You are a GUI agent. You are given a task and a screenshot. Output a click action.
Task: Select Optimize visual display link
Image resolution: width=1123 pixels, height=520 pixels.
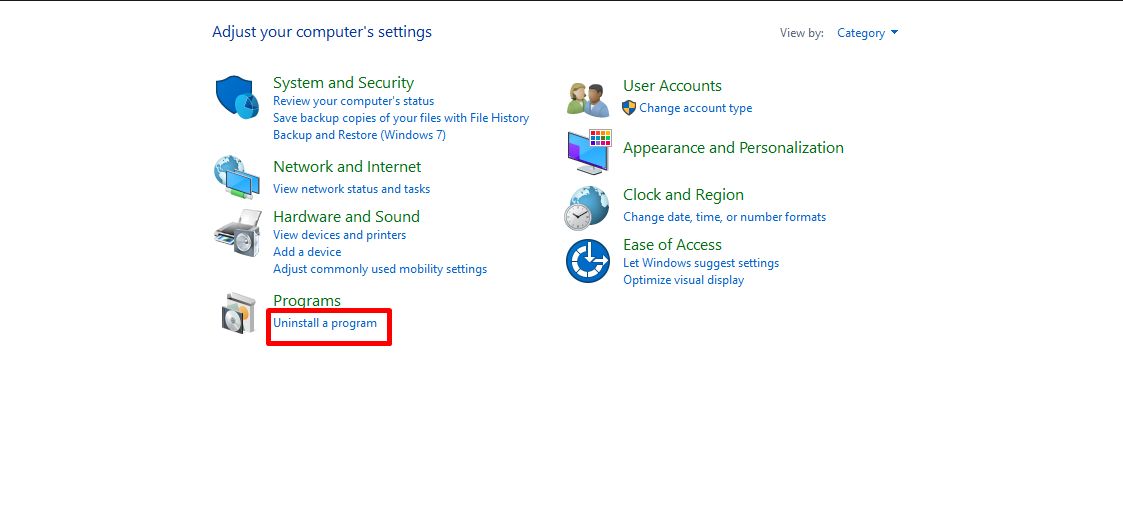pyautogui.click(x=683, y=280)
